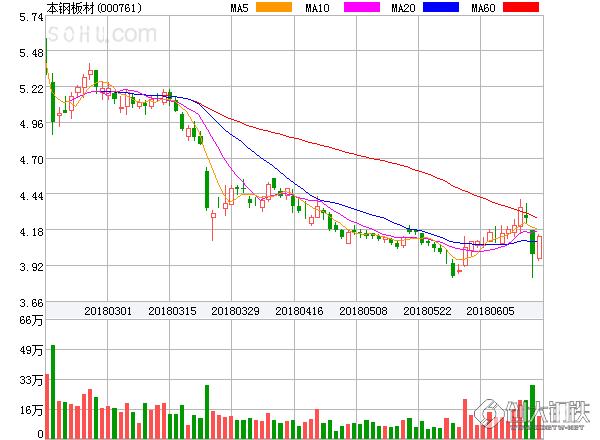
Task: Click the stock title 本钢板材(000761)
Action: click(94, 8)
